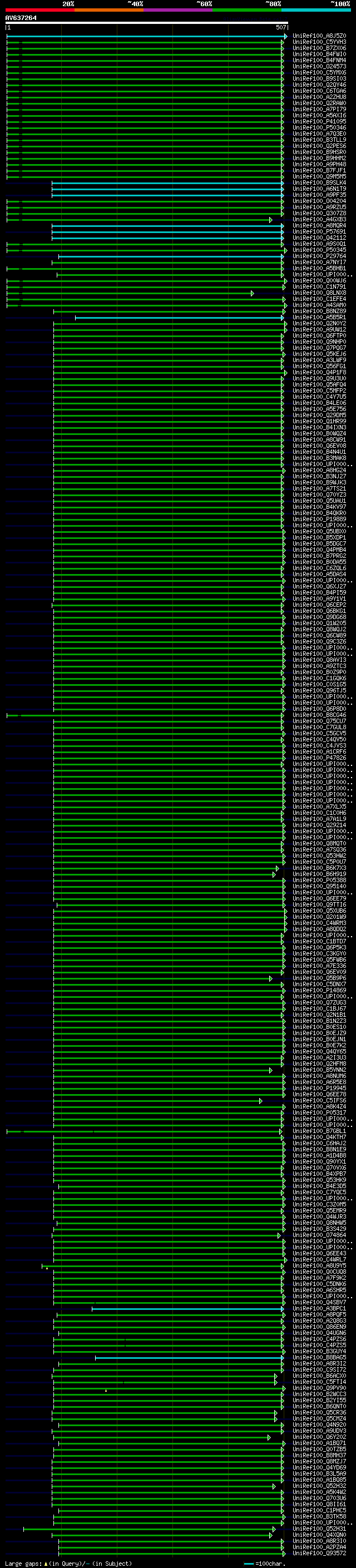Select the UniRef100_A6N1T9 label
This screenshot has width=356, height=1568.
tap(319, 189)
